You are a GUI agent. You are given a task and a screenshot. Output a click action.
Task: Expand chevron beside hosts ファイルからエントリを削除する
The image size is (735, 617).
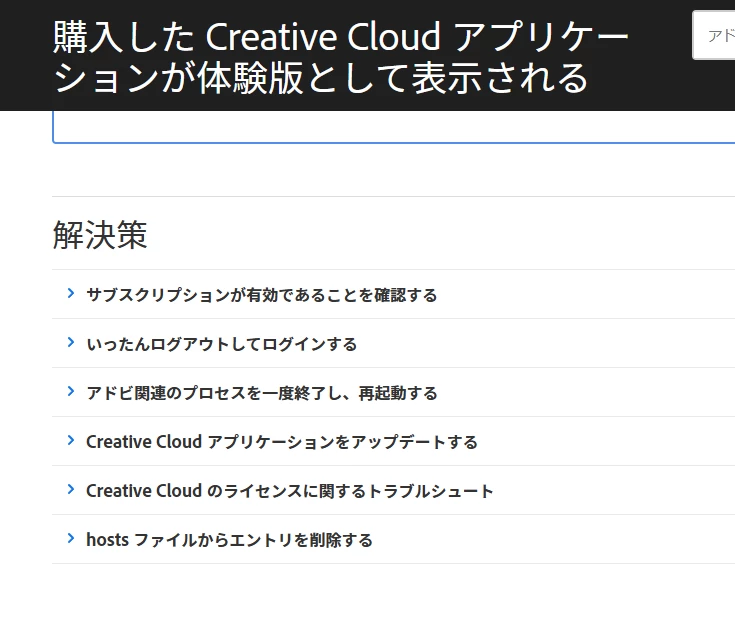(71, 539)
